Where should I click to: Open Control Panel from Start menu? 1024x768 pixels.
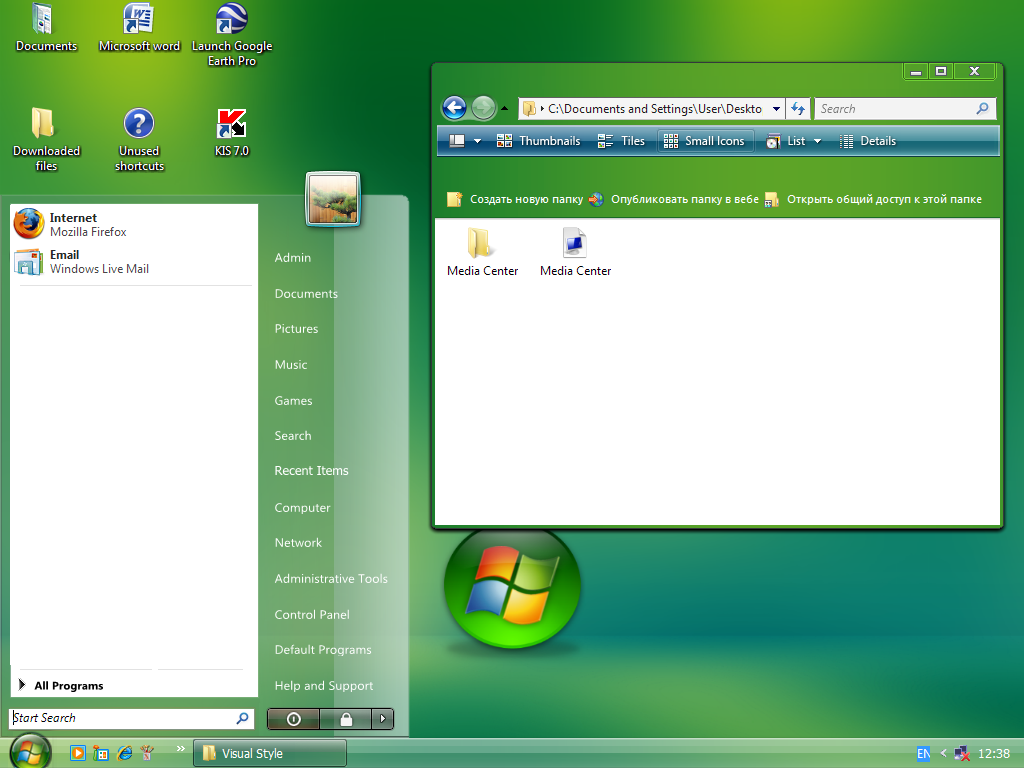[x=312, y=615]
